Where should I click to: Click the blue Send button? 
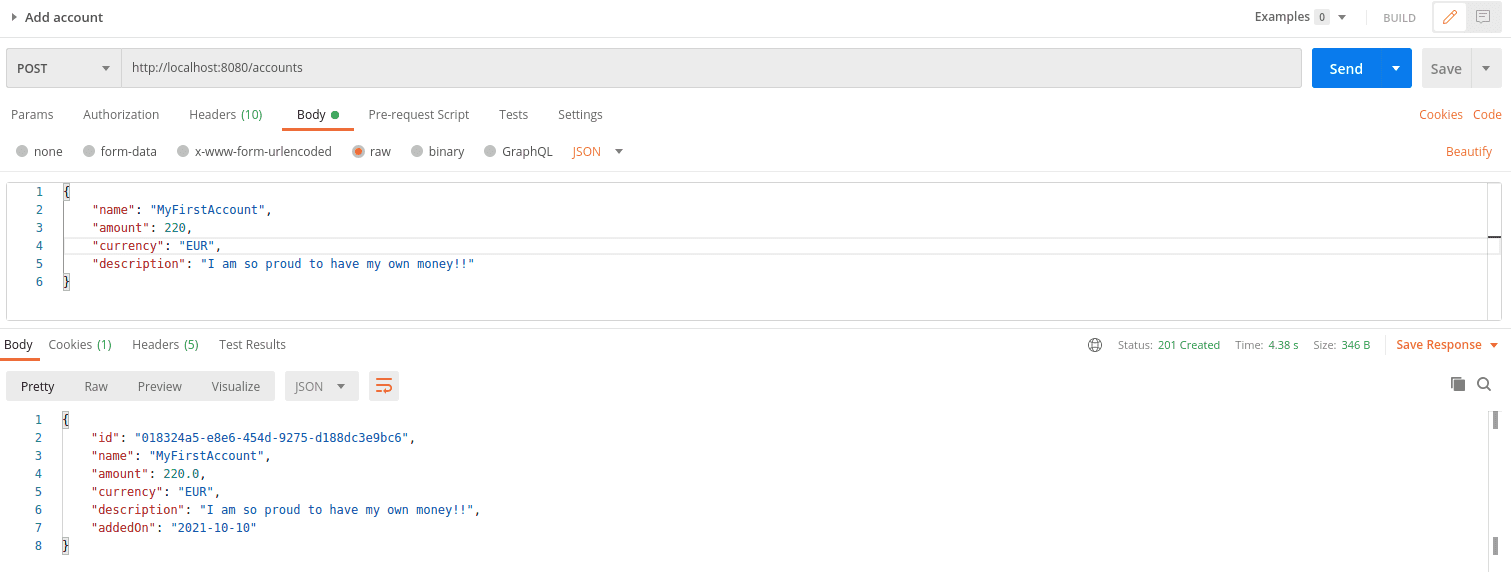click(1345, 69)
